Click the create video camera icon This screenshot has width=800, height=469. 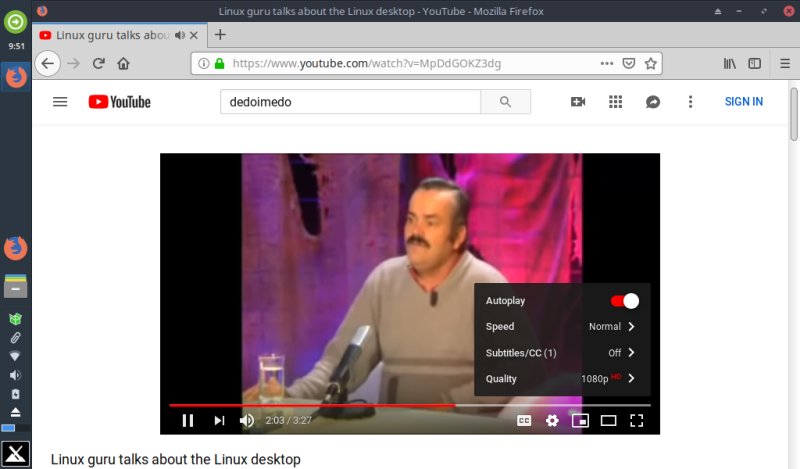[x=577, y=102]
